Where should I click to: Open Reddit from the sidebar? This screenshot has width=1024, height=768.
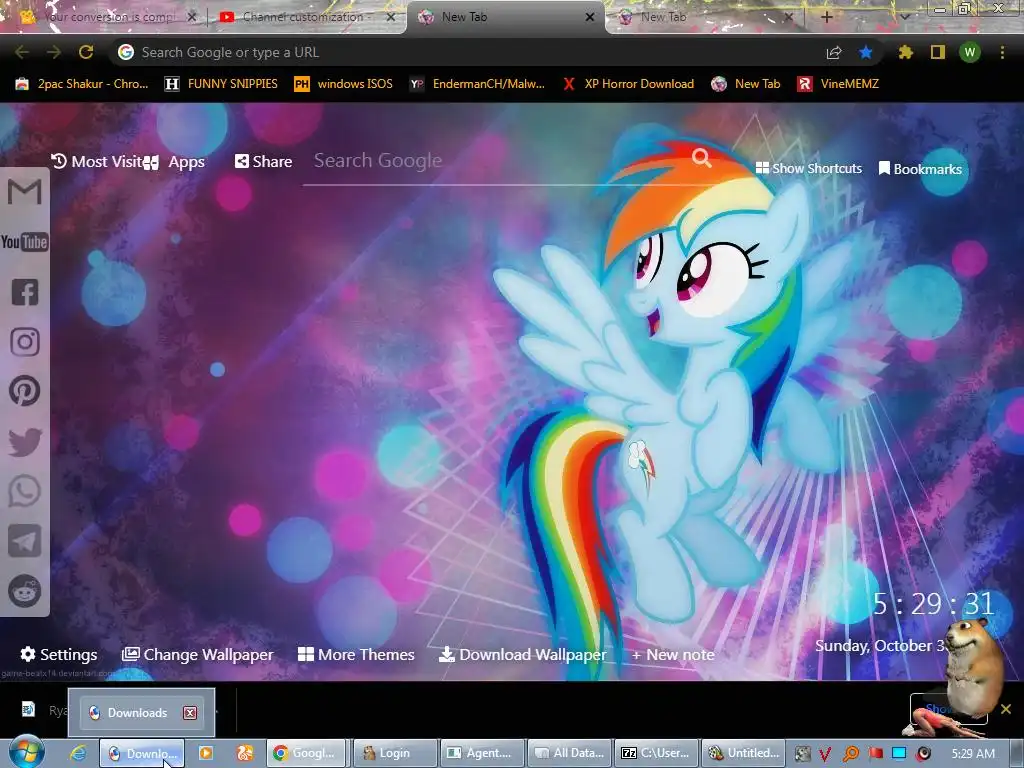(25, 591)
